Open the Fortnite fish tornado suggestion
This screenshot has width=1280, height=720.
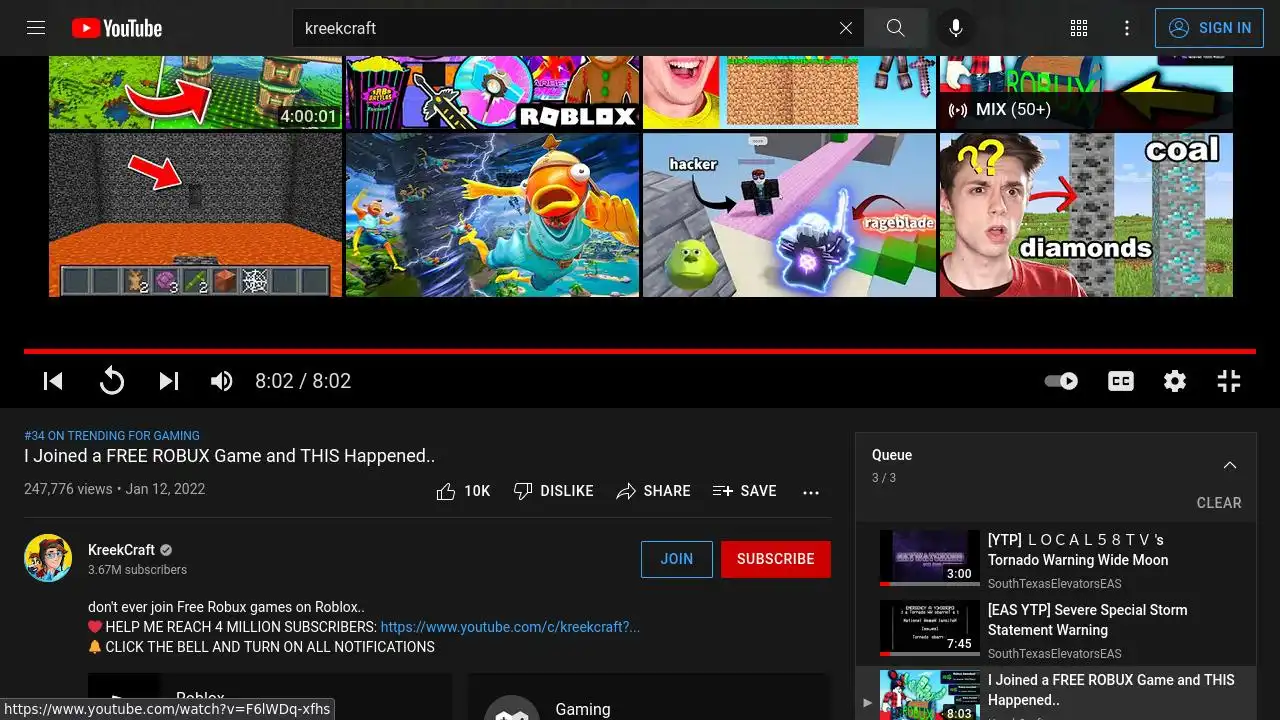point(492,215)
